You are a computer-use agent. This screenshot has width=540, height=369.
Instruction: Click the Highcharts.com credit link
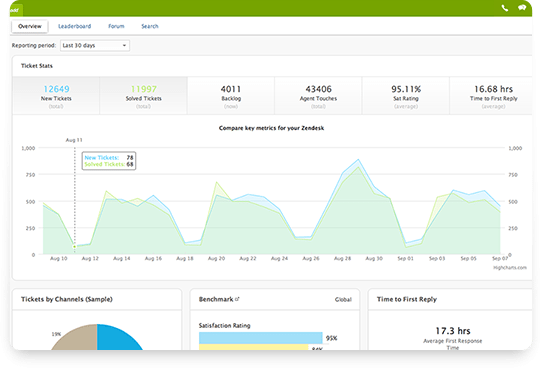point(510,268)
